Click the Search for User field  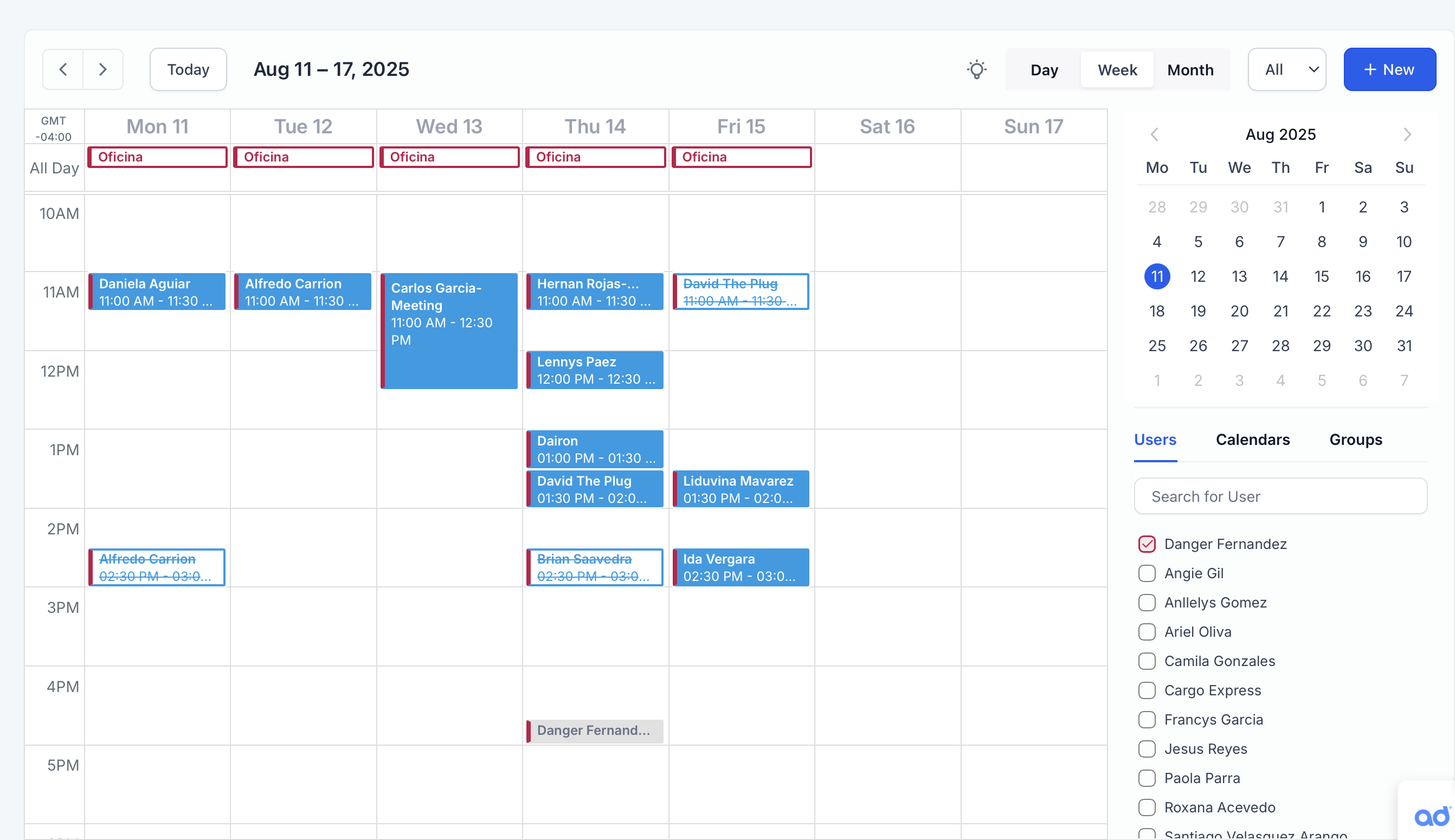(1280, 496)
